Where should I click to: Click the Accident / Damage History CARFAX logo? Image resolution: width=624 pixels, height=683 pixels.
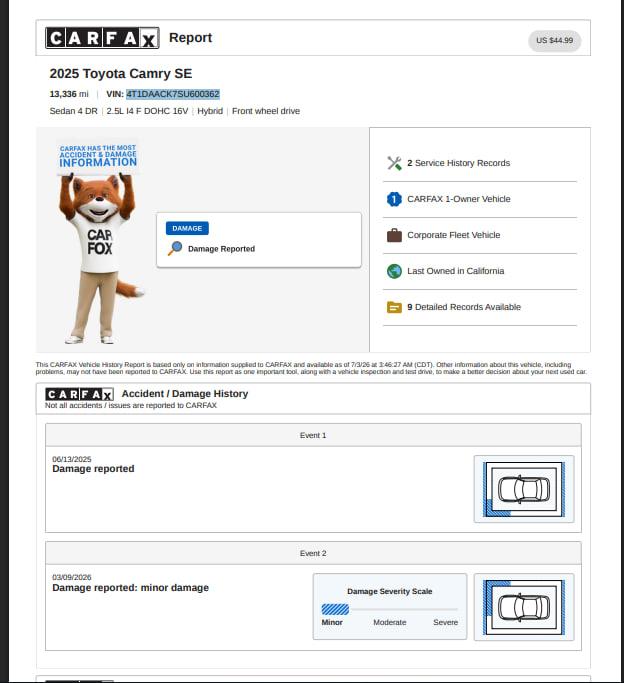(x=79, y=394)
